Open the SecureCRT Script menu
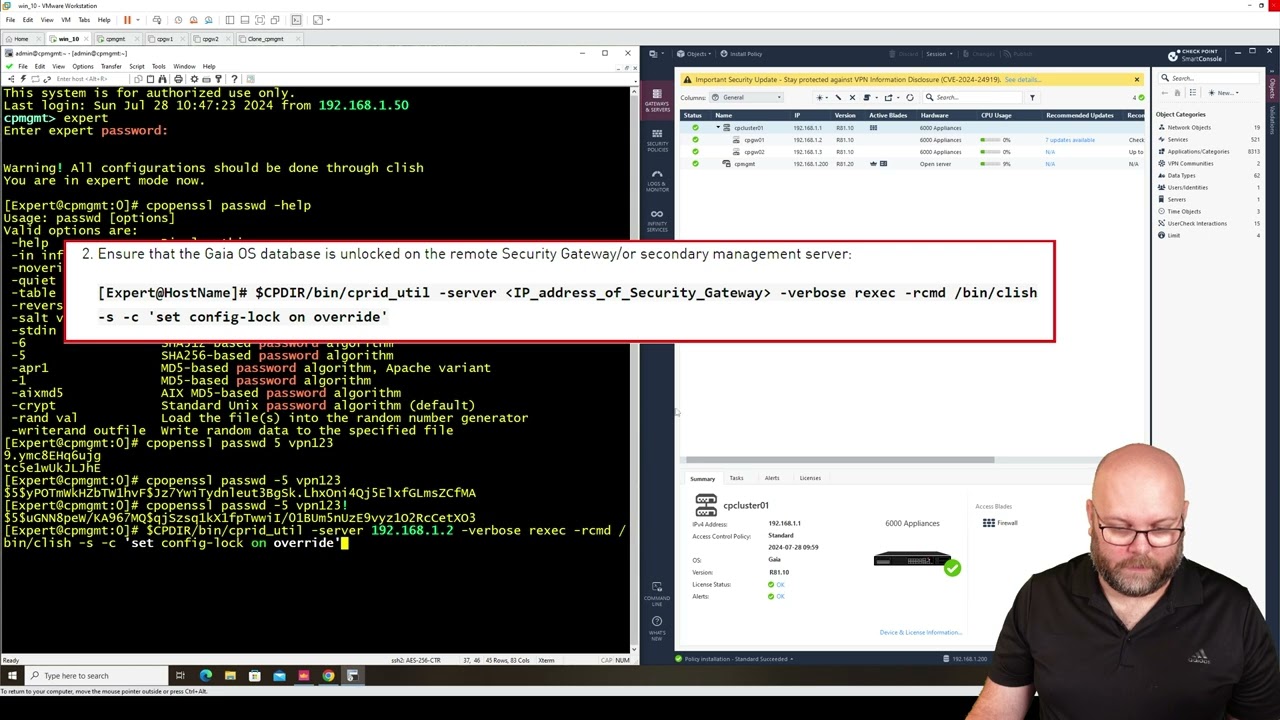This screenshot has width=1280, height=720. 136,67
